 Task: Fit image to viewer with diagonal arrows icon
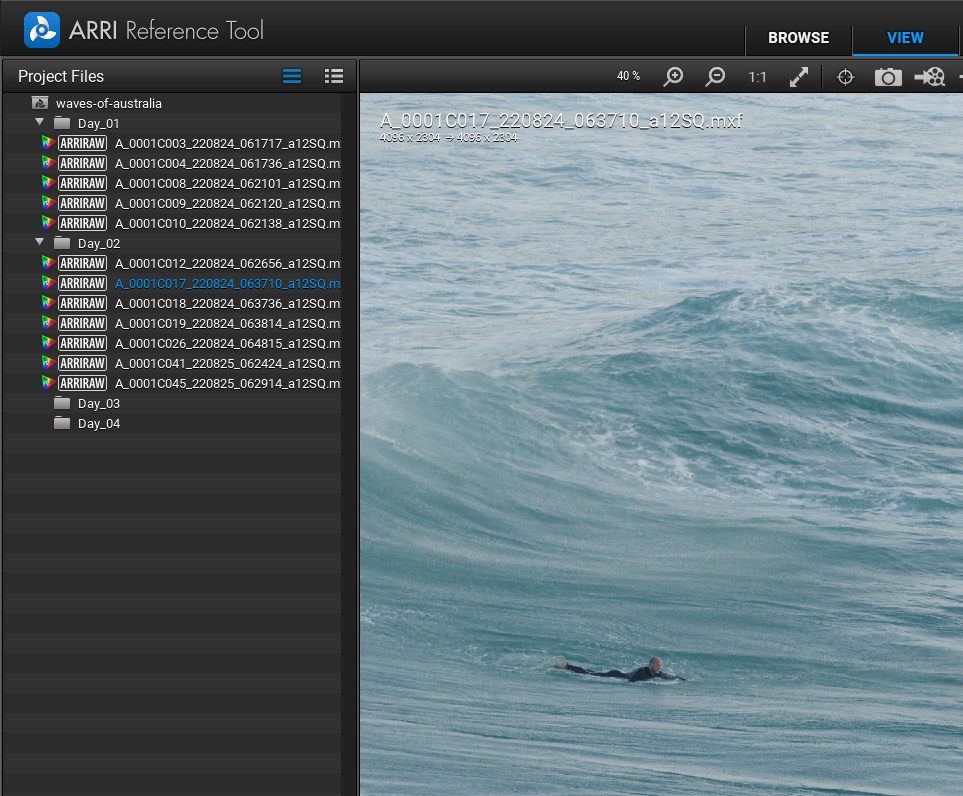pyautogui.click(x=799, y=77)
